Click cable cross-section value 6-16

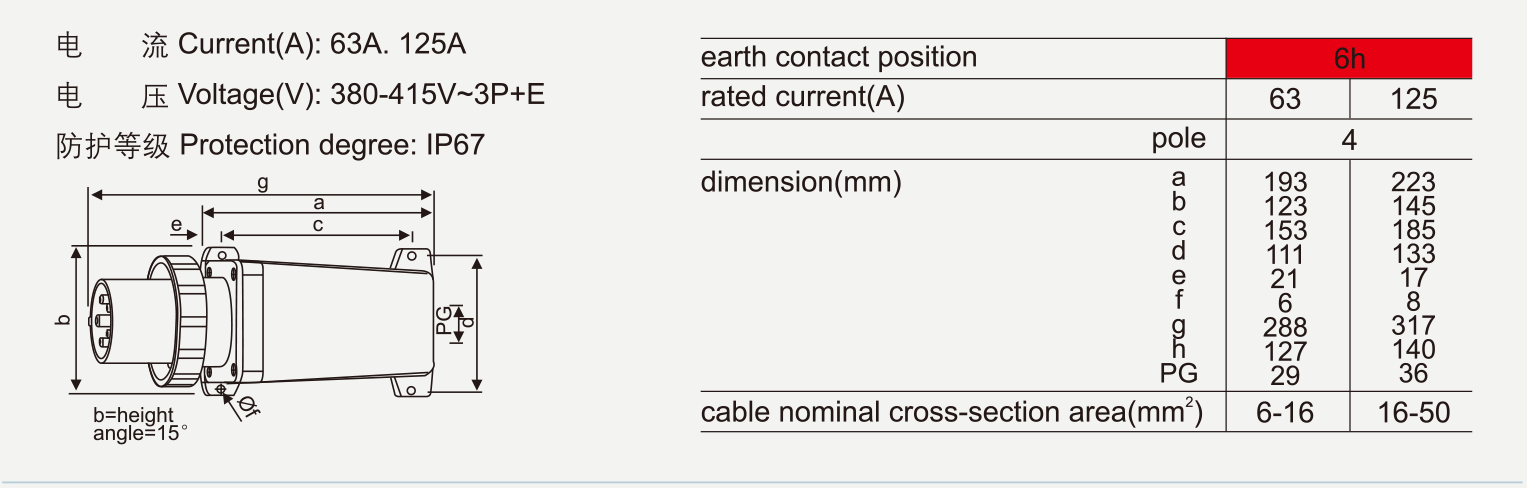[1286, 412]
